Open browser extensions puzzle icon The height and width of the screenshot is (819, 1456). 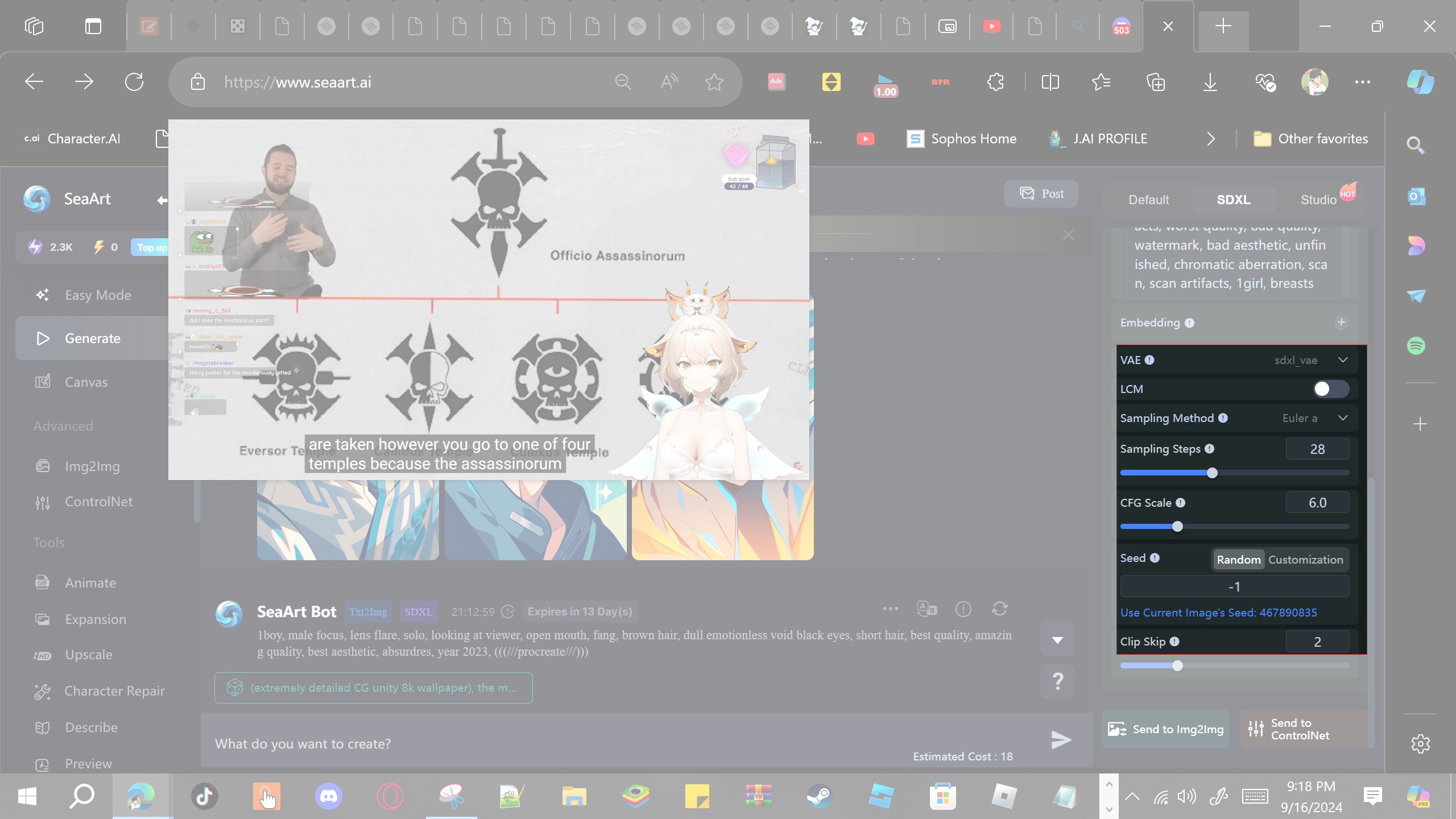coord(995,82)
